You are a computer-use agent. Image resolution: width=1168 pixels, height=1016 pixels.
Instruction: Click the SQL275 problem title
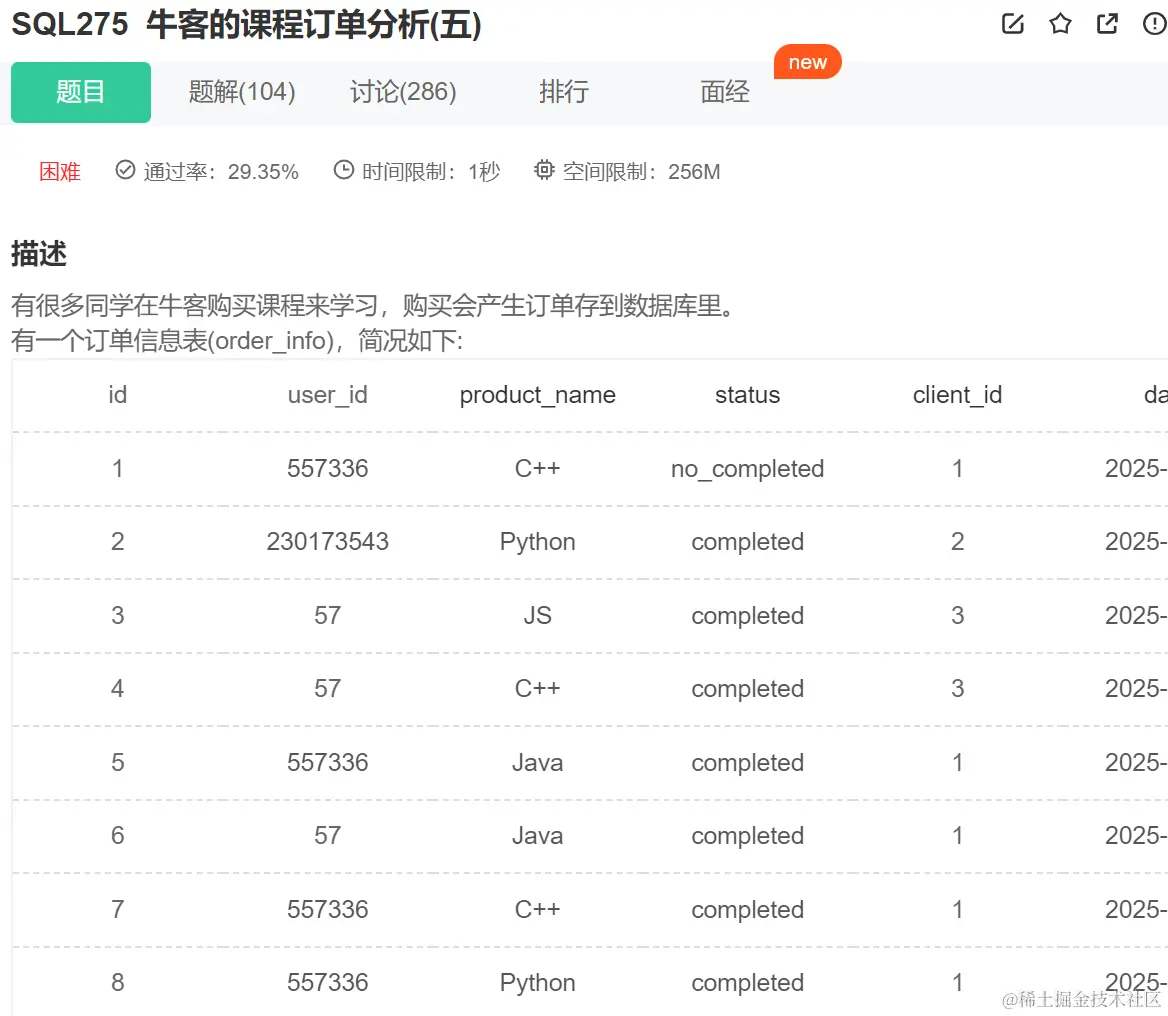tap(247, 25)
